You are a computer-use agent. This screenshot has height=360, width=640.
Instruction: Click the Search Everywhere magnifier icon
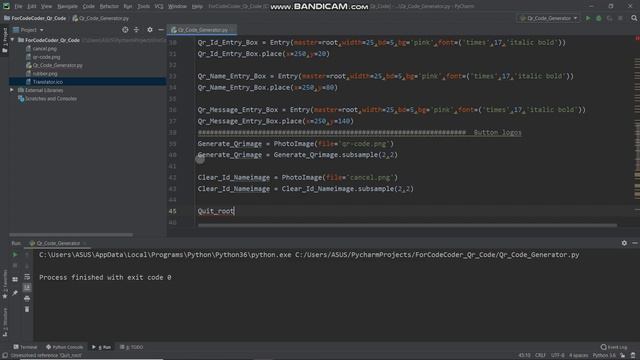[x=634, y=18]
